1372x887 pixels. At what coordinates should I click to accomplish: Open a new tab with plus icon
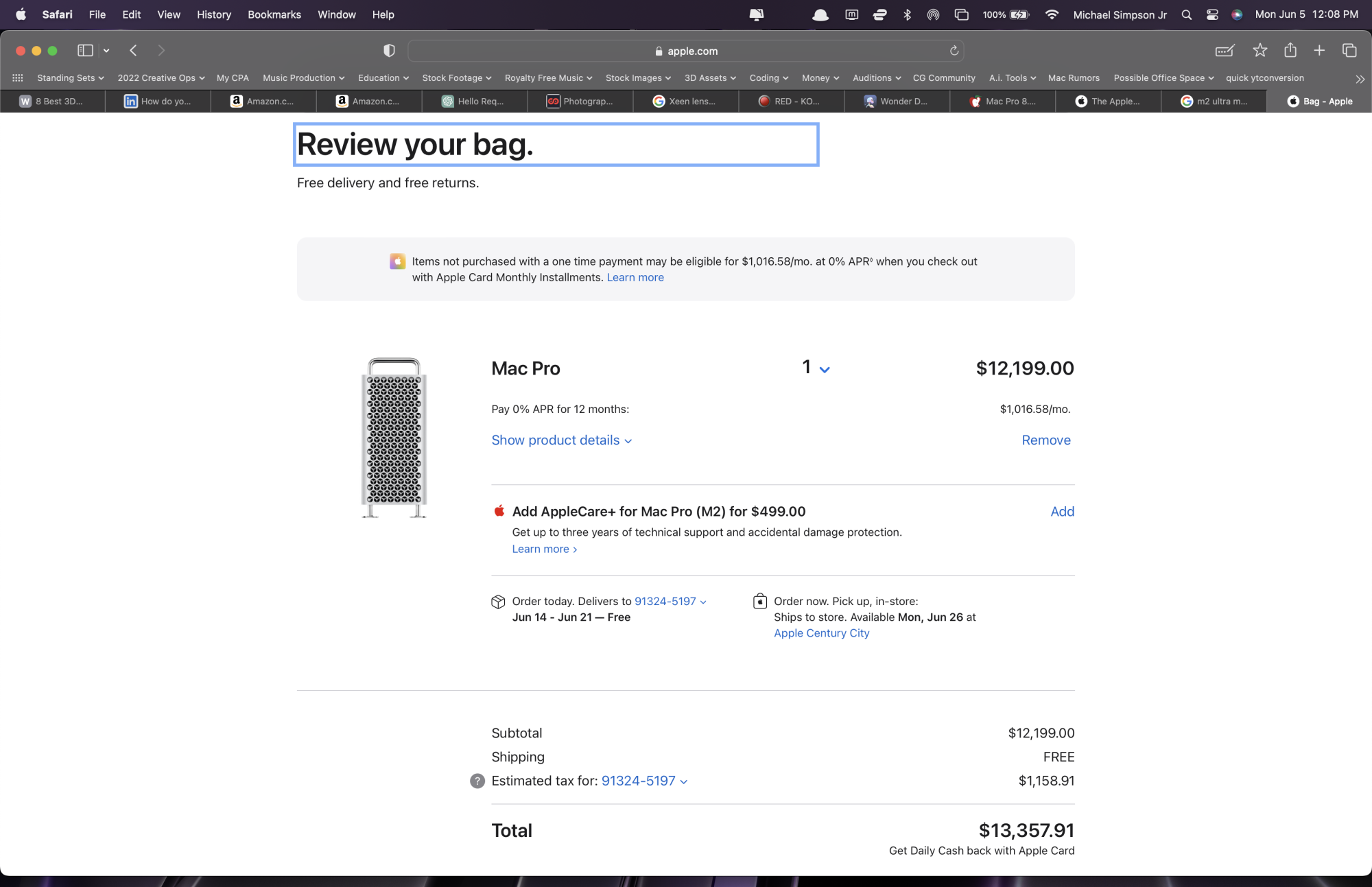[1319, 51]
